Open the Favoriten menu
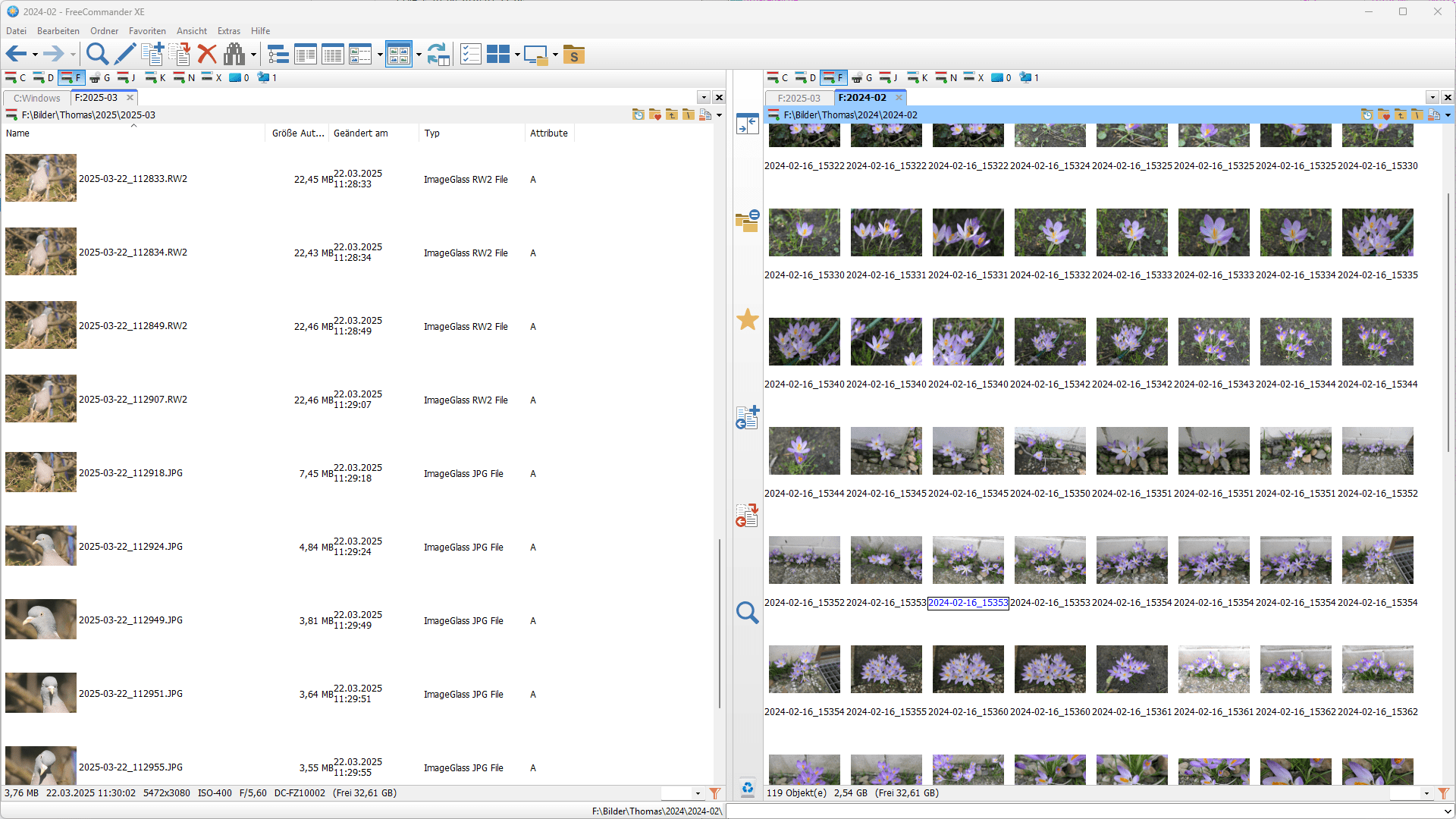 [147, 31]
